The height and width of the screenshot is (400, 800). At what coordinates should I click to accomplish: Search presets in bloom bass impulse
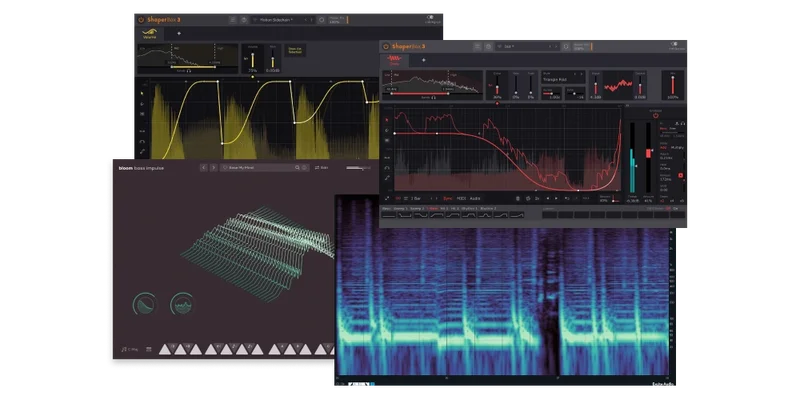pos(297,167)
